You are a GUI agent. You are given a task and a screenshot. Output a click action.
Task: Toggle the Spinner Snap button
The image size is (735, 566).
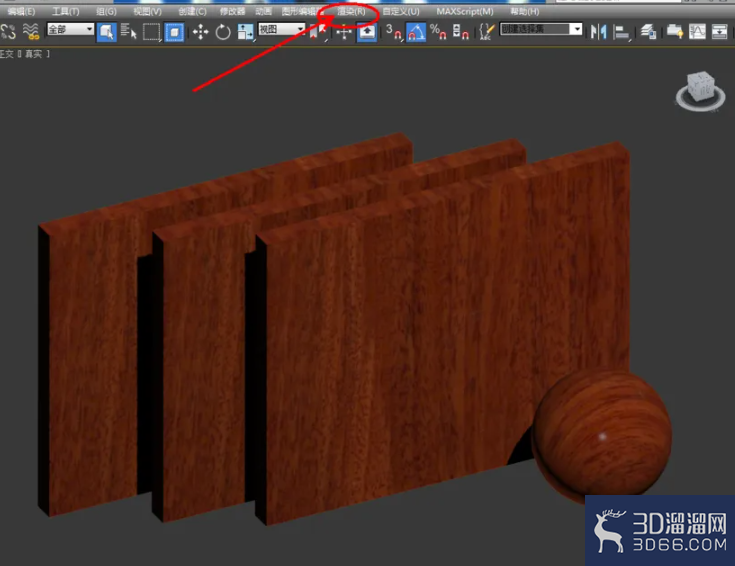461,32
